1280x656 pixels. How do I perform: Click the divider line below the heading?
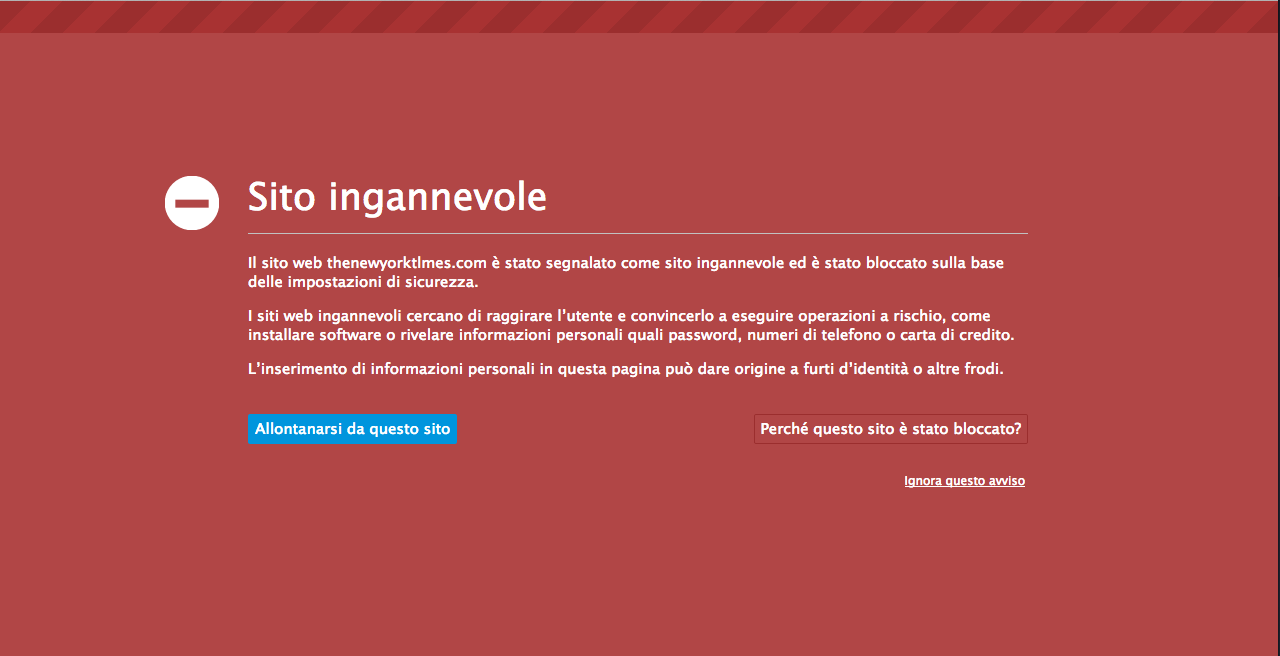(637, 233)
